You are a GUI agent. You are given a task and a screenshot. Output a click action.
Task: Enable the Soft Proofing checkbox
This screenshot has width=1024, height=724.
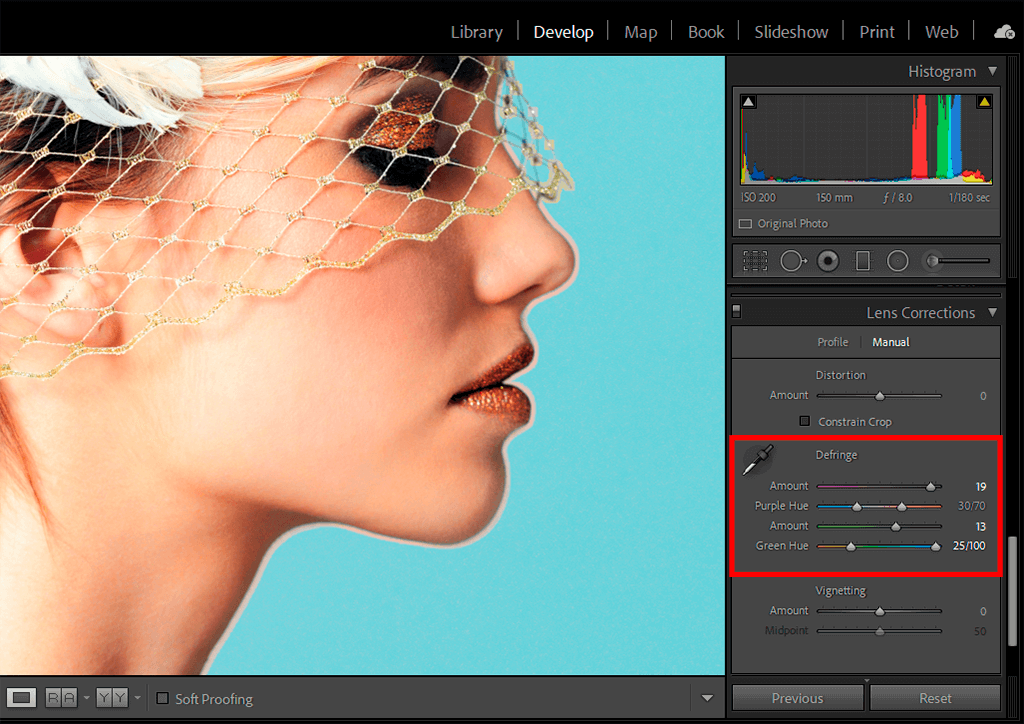coord(163,699)
